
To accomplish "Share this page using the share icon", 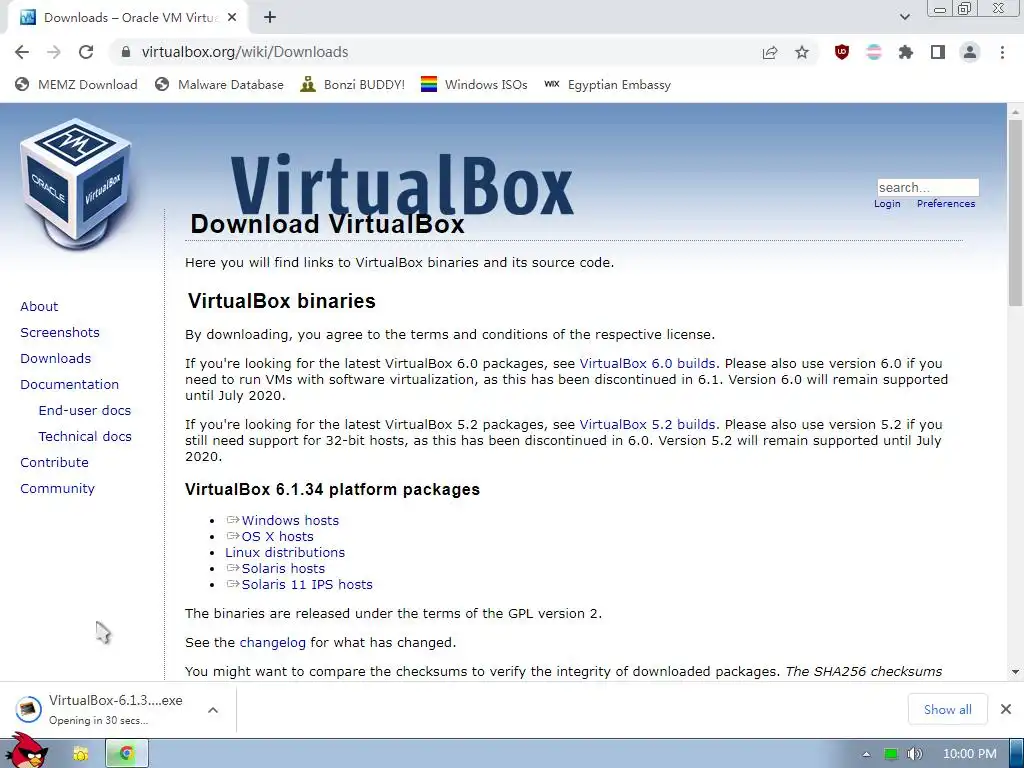I will click(770, 52).
